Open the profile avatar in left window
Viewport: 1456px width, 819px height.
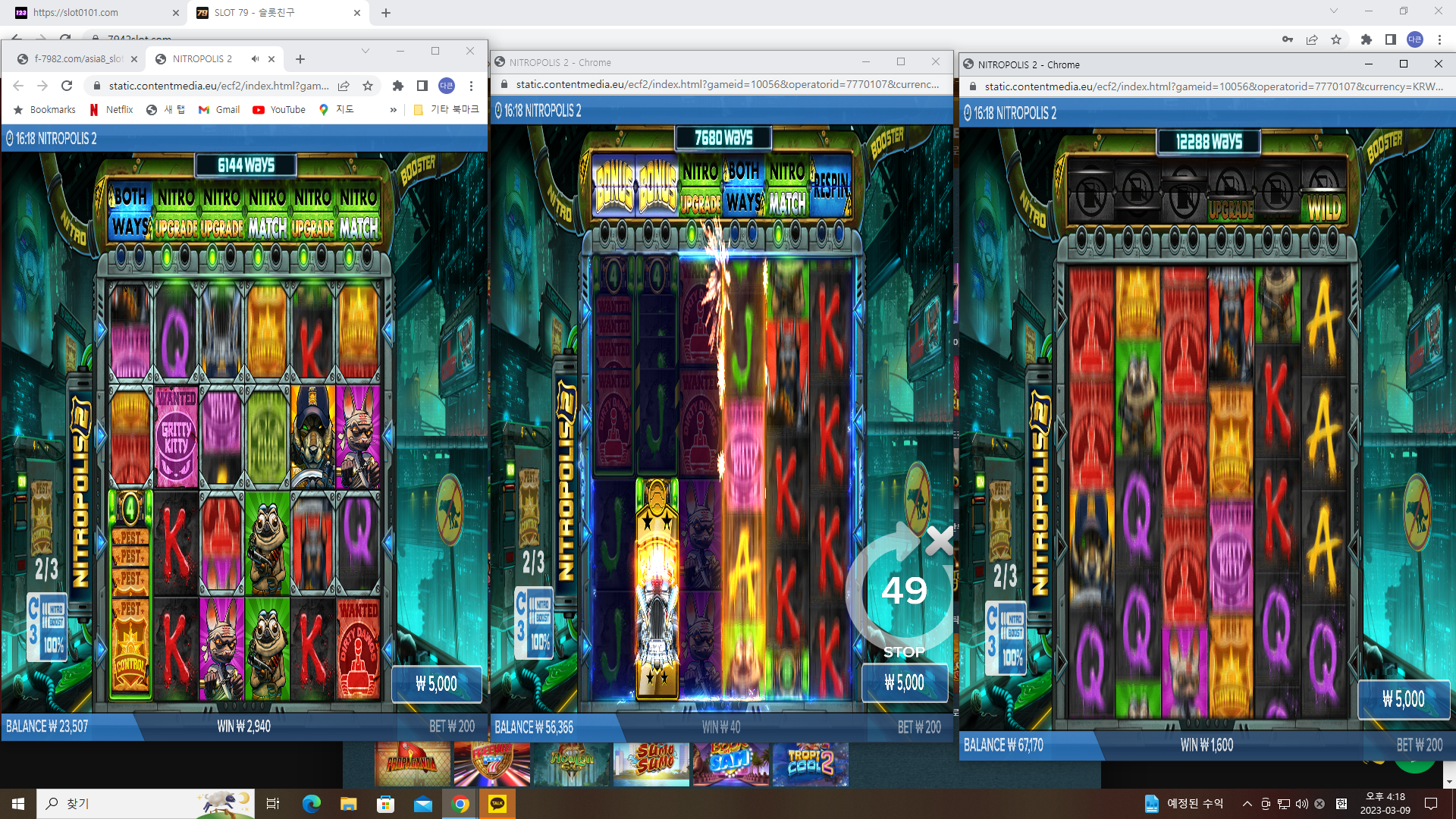447,86
